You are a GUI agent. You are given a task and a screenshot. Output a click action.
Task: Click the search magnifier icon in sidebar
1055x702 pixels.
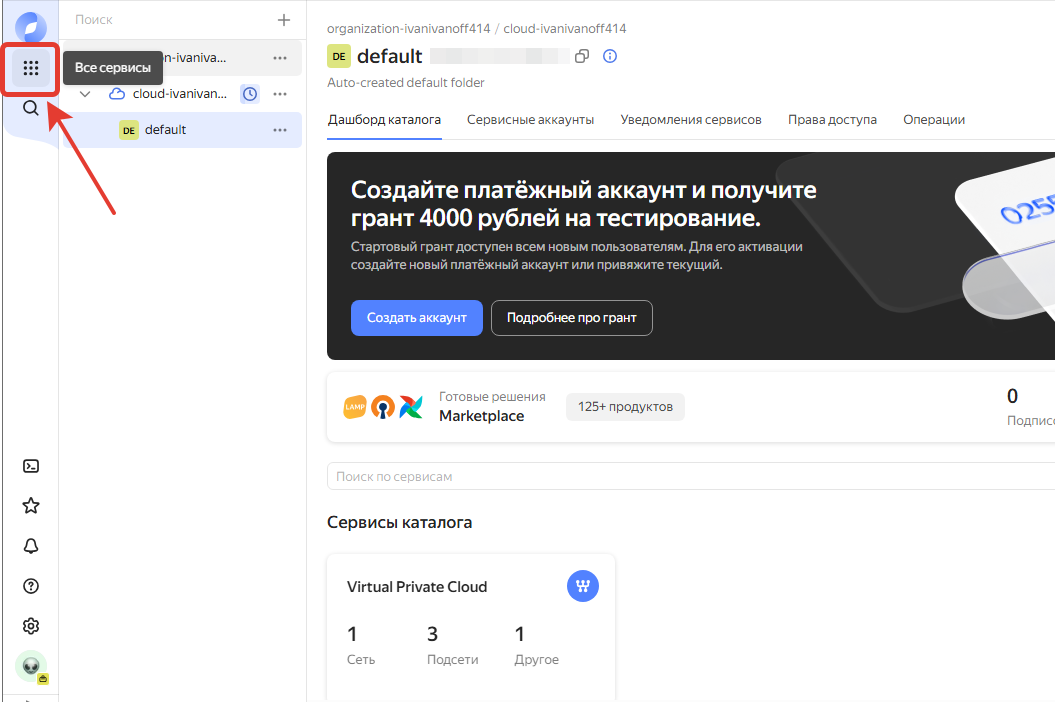[31, 108]
